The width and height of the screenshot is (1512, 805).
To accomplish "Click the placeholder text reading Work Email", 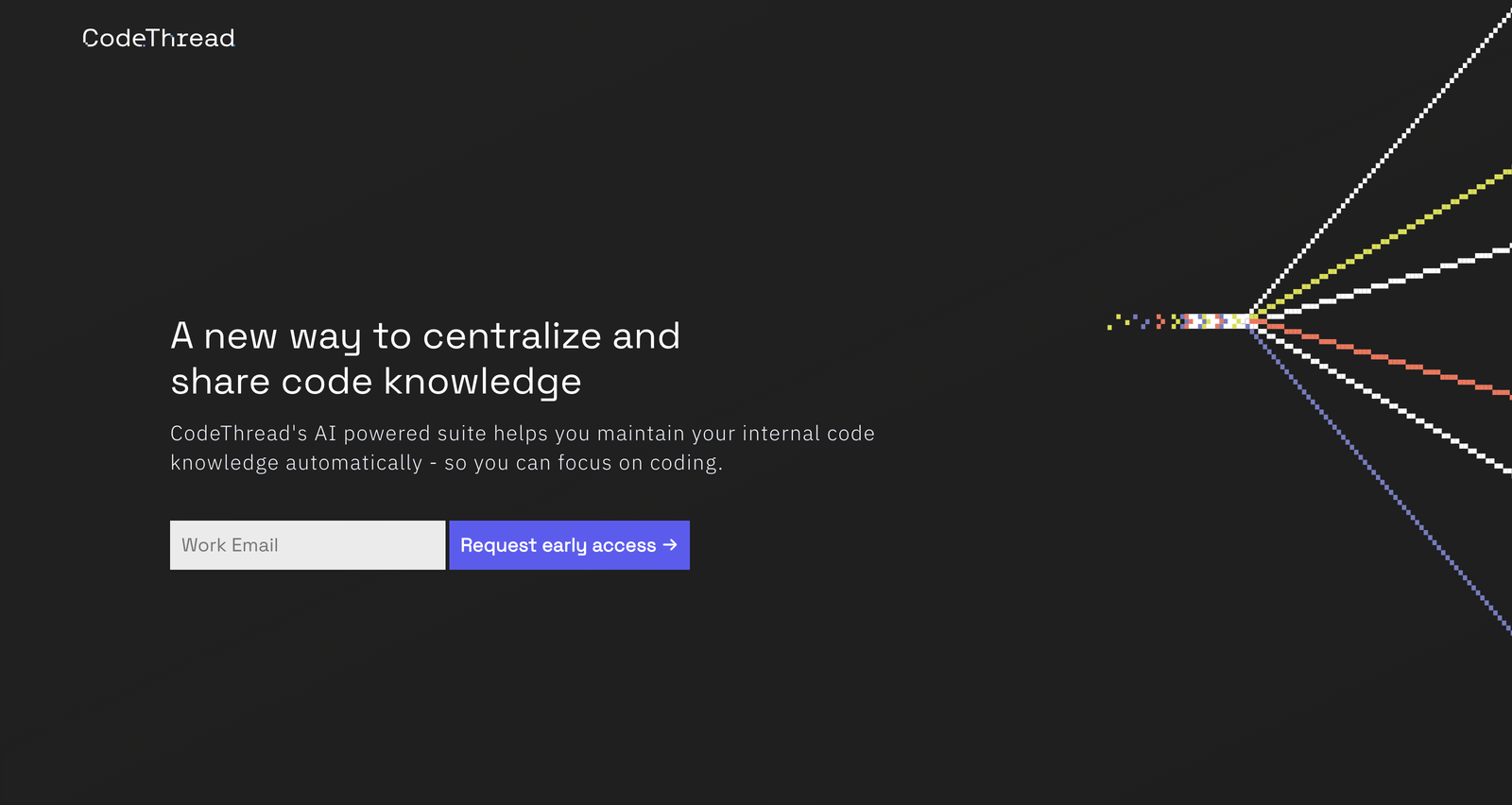I will click(x=230, y=545).
